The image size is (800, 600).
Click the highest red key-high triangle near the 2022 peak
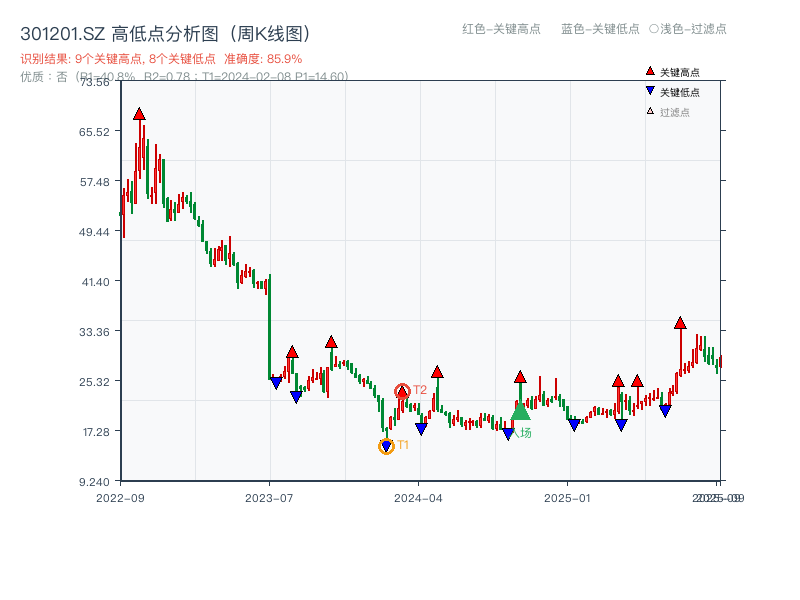pyautogui.click(x=138, y=114)
